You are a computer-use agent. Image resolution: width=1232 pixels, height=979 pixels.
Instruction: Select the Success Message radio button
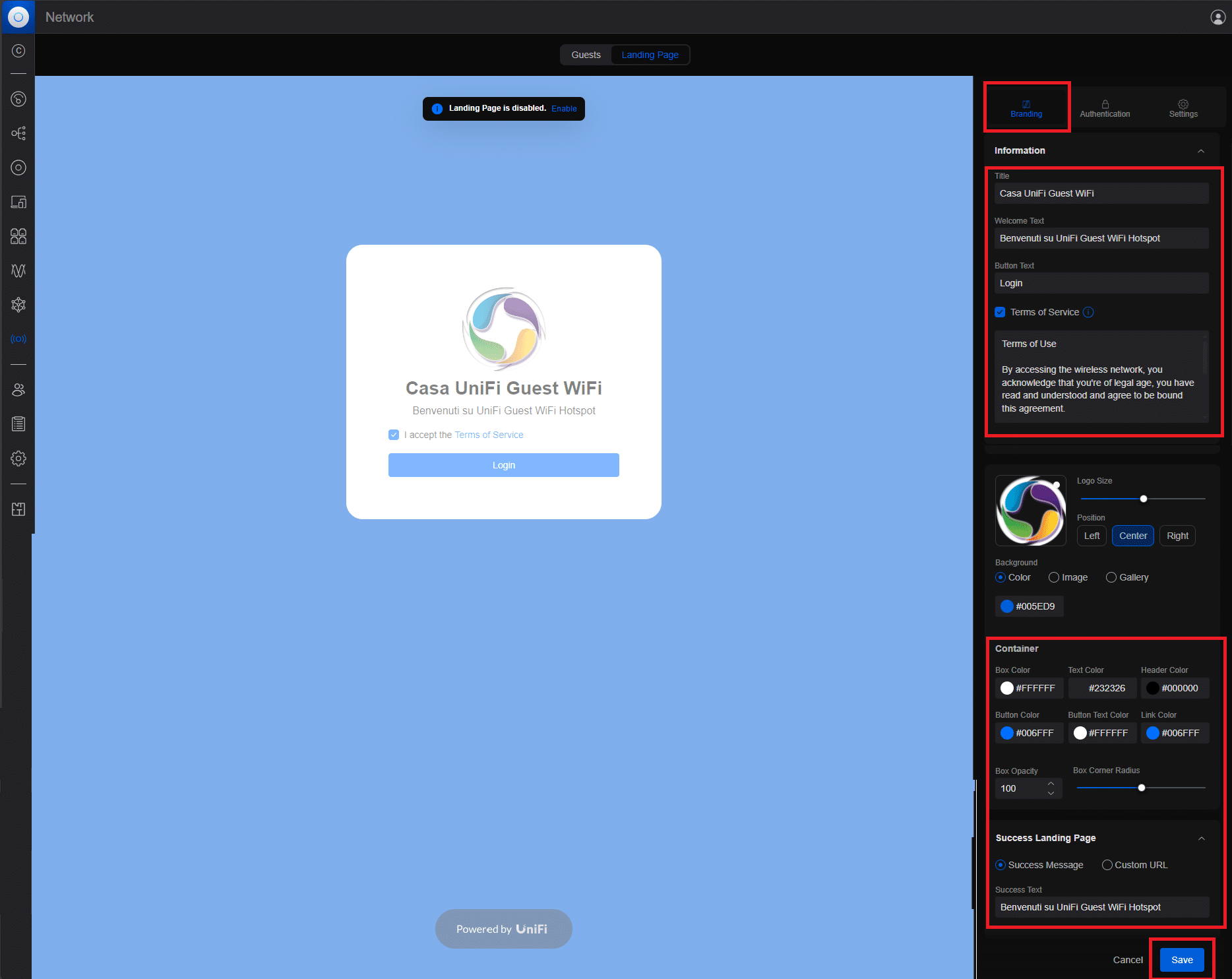1001,865
